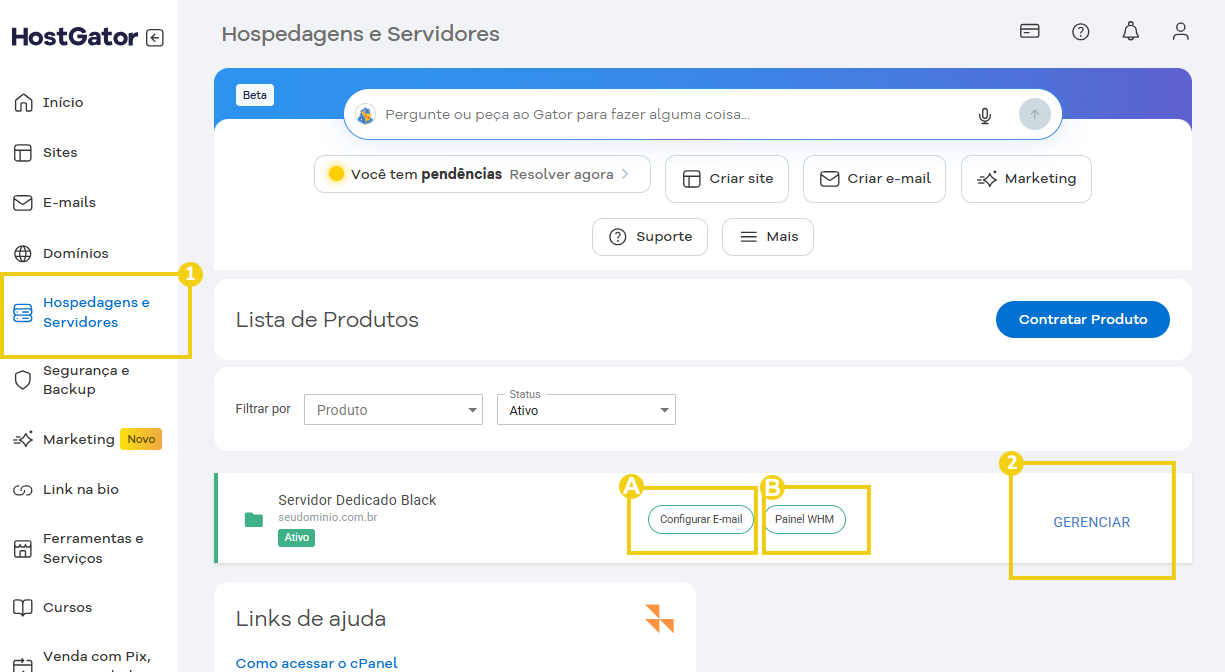This screenshot has width=1225, height=672.
Task: Click the notification bell icon
Action: 1130,31
